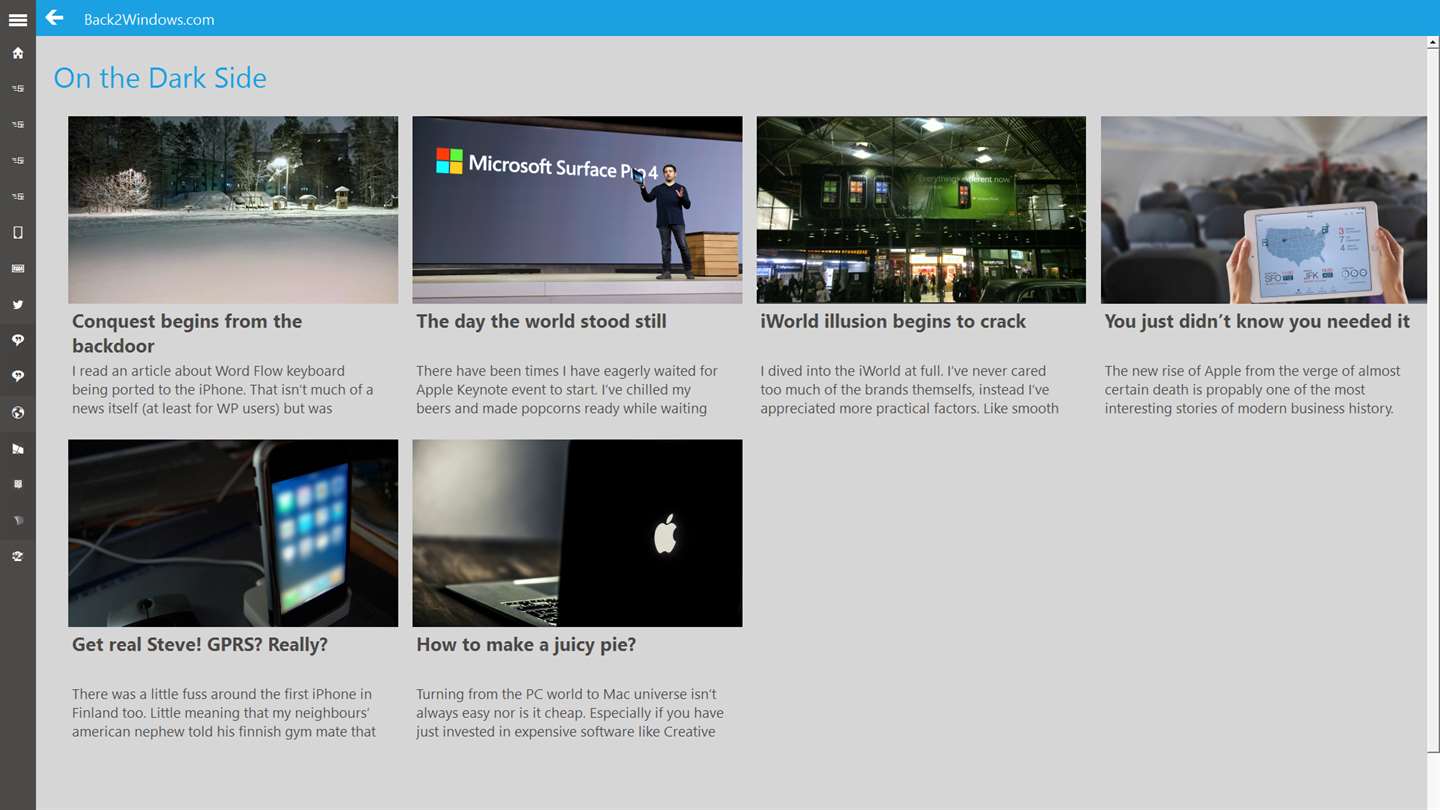The width and height of the screenshot is (1440, 810).
Task: Open the Twitter feed from sidebar
Action: click(x=18, y=305)
